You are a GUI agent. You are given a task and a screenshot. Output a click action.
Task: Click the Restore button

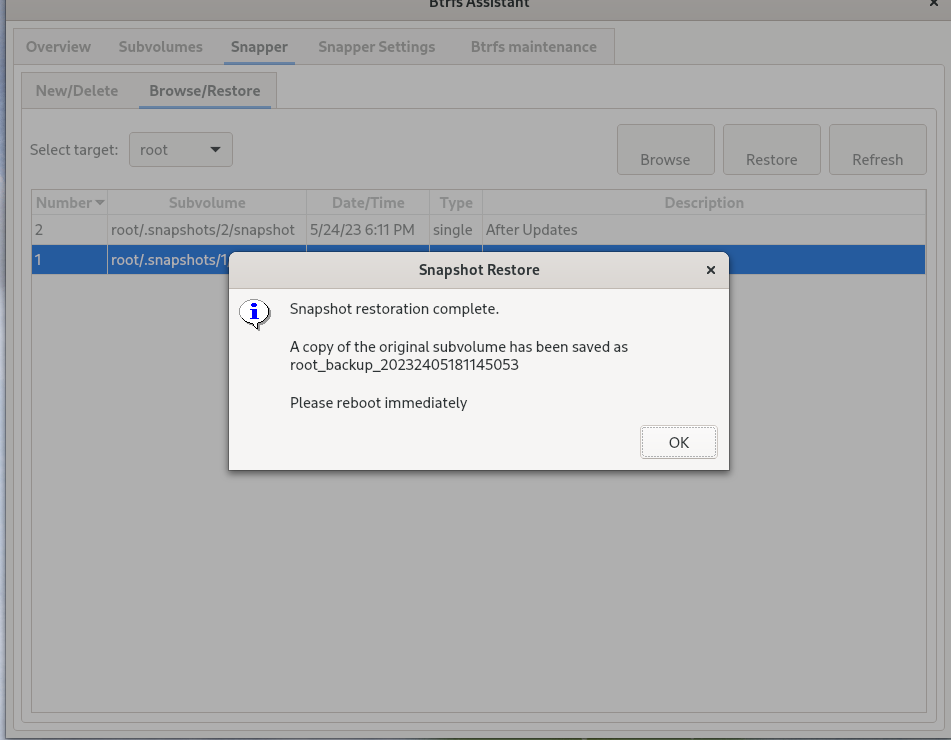[771, 150]
